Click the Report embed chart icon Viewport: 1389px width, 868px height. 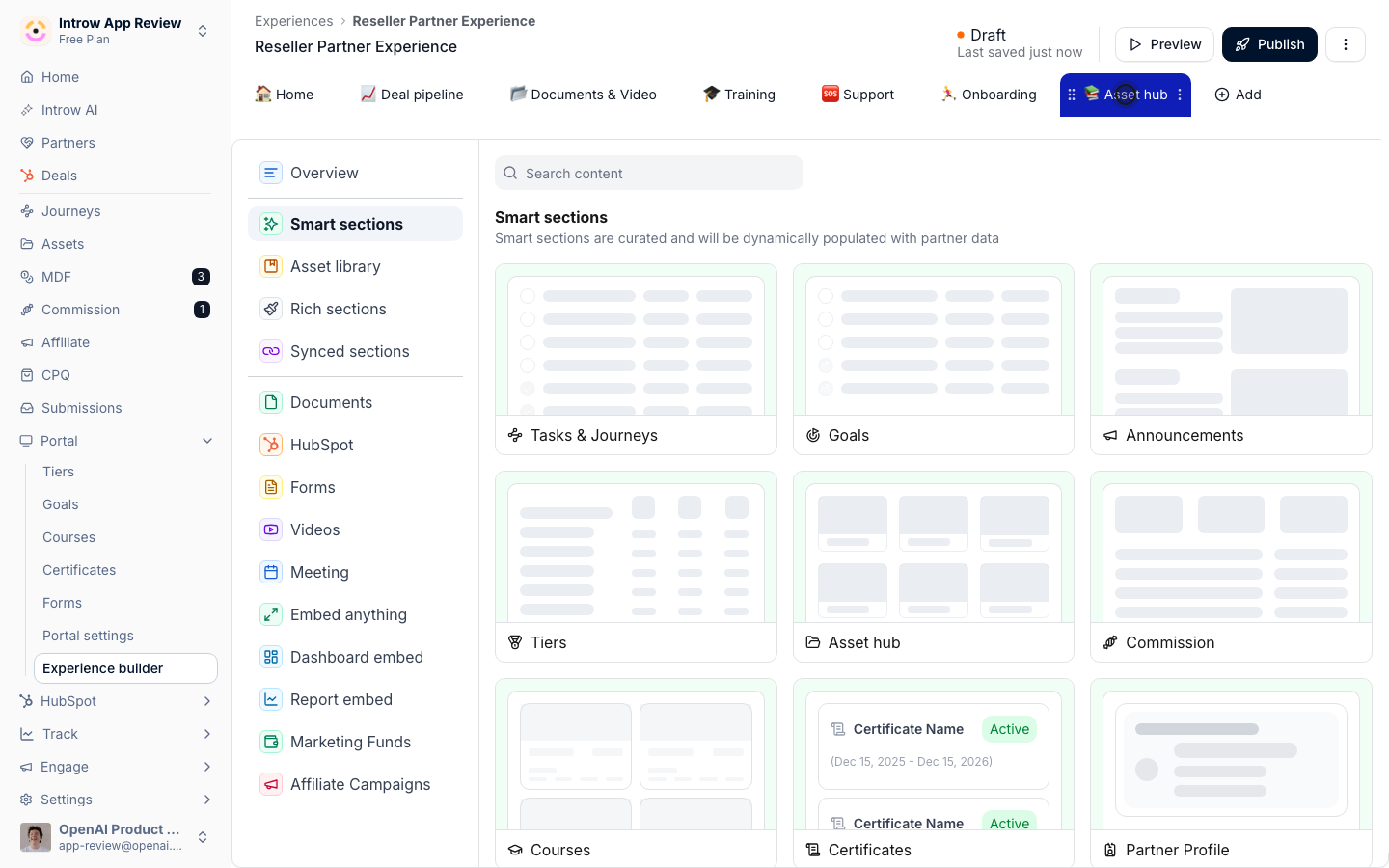[x=271, y=699]
